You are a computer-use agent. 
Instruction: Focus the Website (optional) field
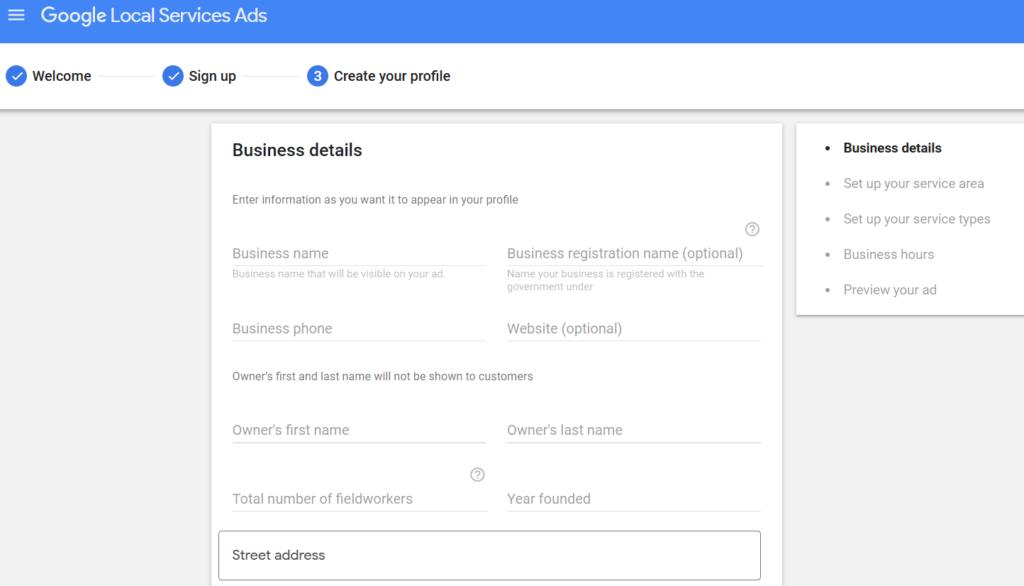click(633, 329)
